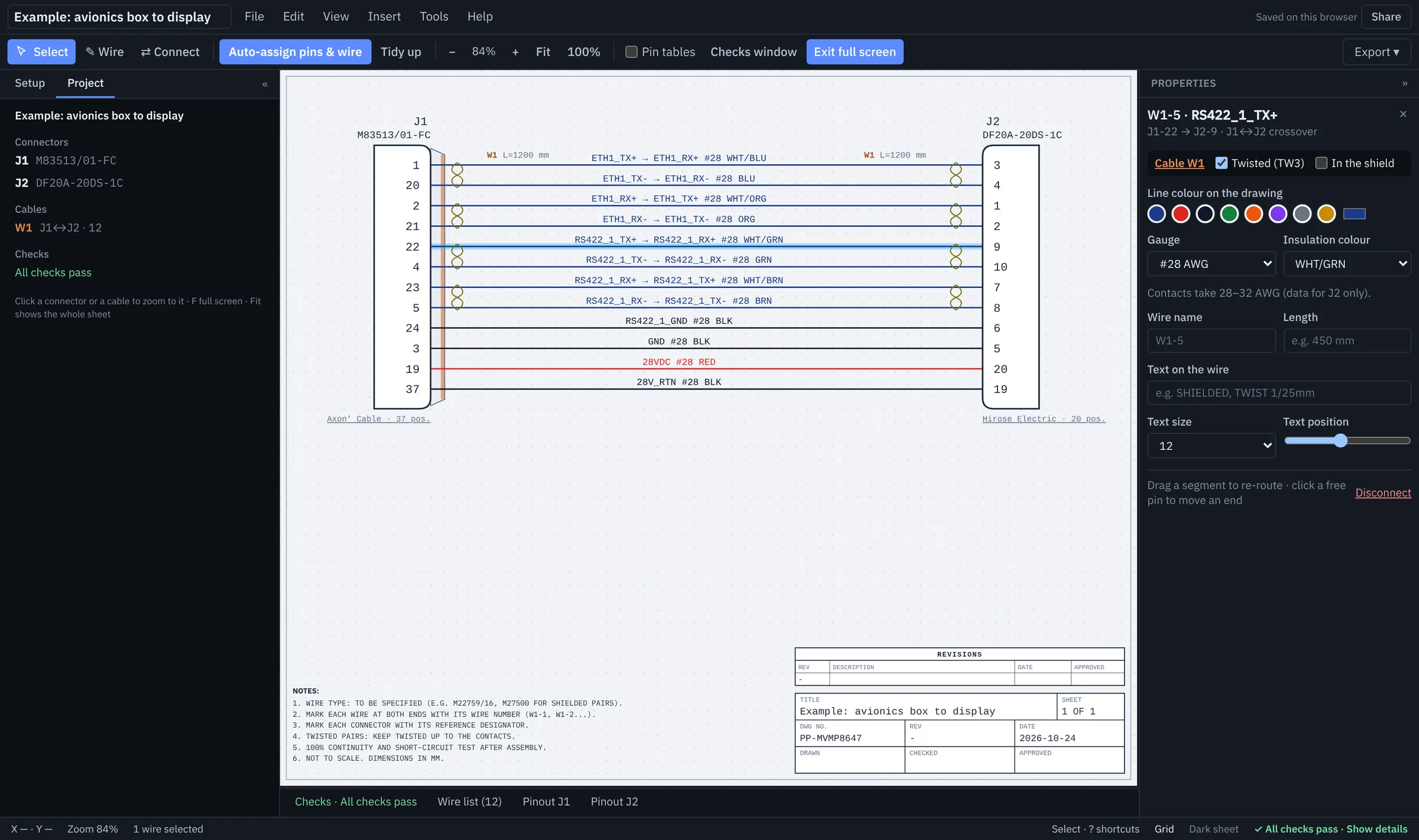Image resolution: width=1419 pixels, height=840 pixels.
Task: Uncheck Twisted (TW3) option
Action: 1222,163
